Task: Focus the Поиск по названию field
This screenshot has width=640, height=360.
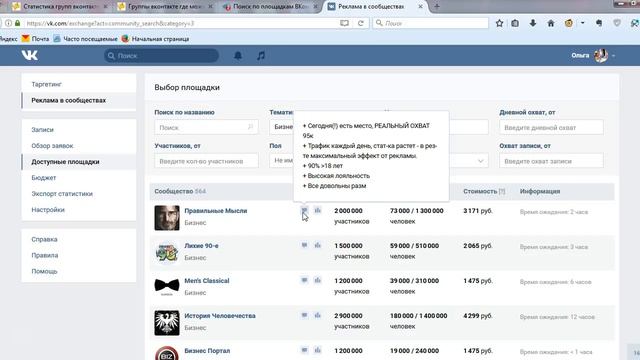Action: point(206,127)
